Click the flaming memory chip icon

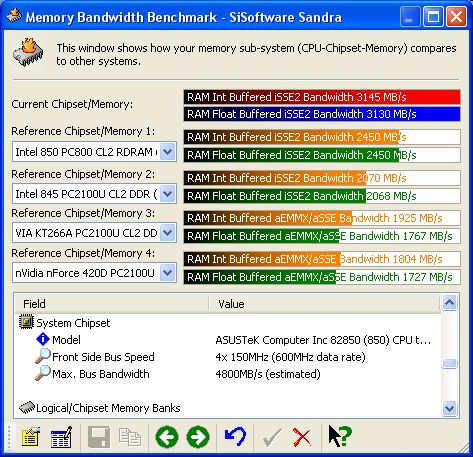coord(28,52)
